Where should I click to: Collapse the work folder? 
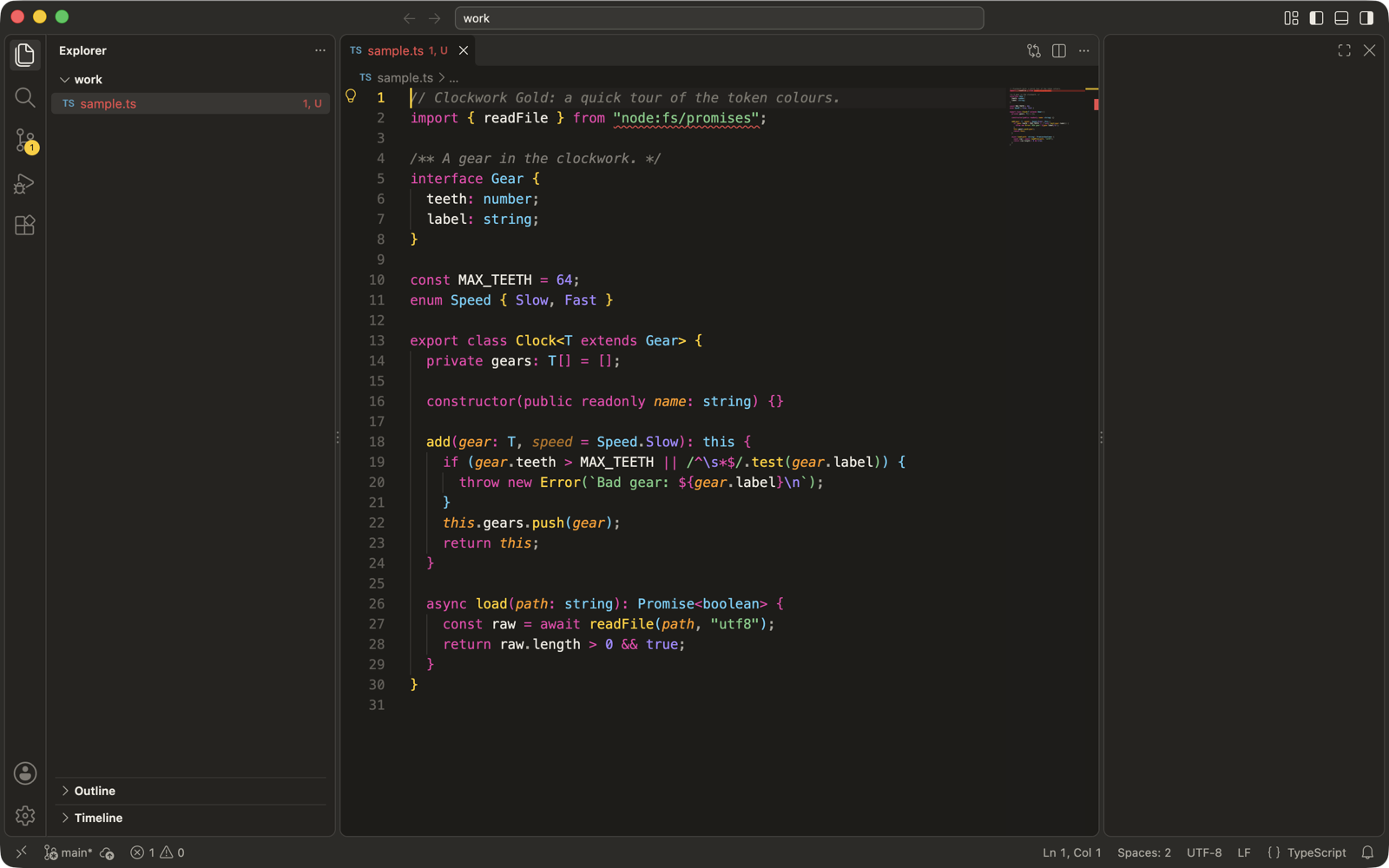pyautogui.click(x=191, y=79)
